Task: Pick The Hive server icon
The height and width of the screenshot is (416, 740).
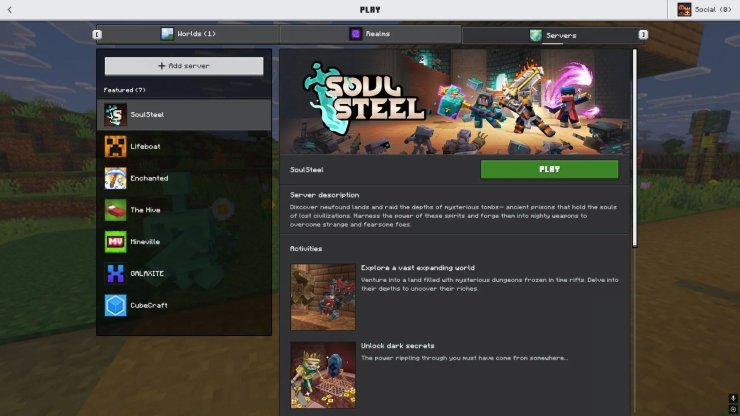Action: coord(116,210)
